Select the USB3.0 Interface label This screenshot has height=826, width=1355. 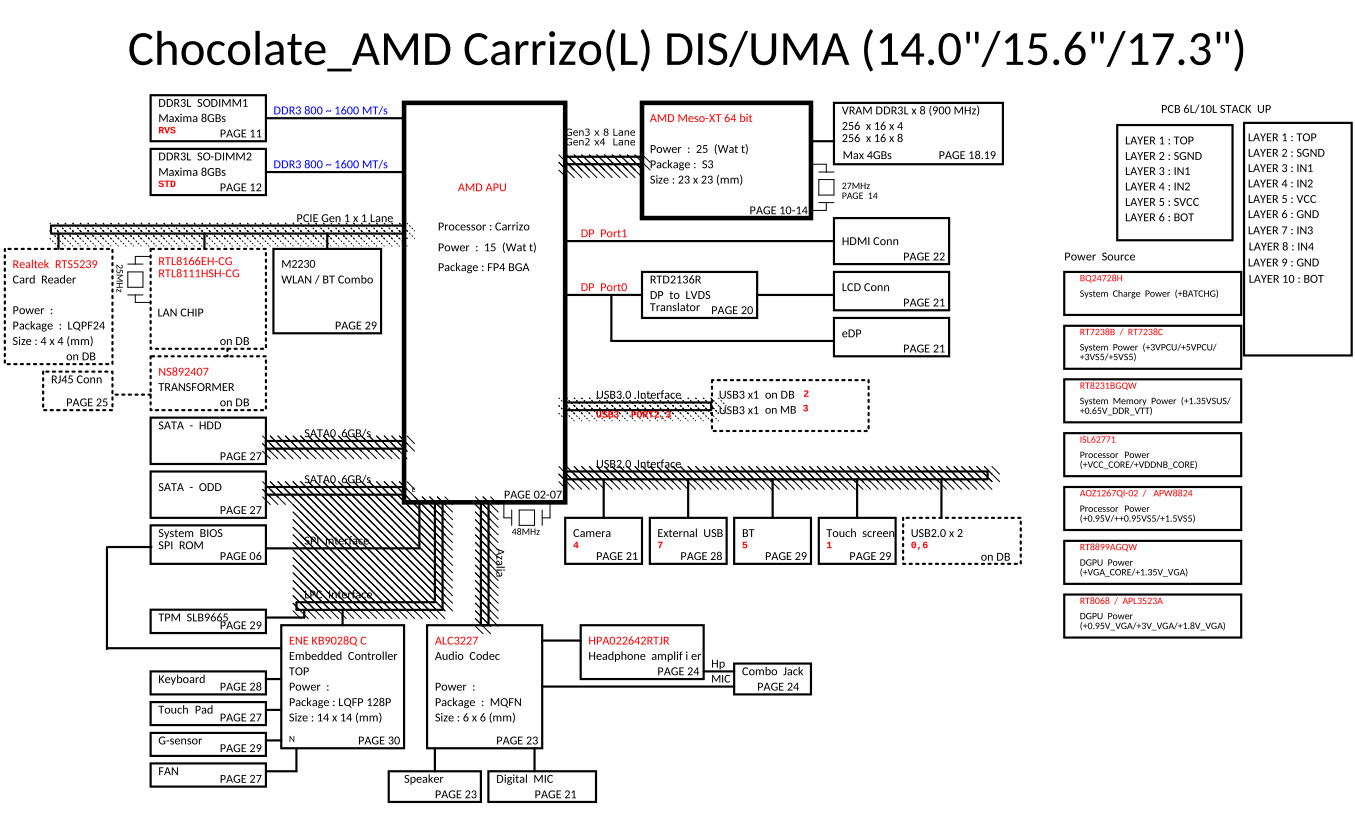(638, 395)
